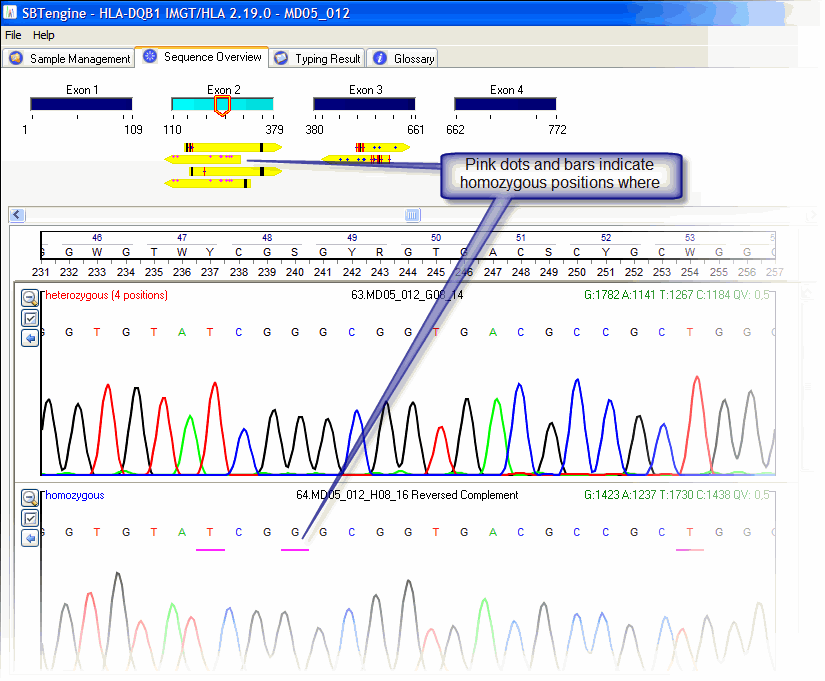825x681 pixels.
Task: Click position number 238 in the ruler
Action: point(238,272)
